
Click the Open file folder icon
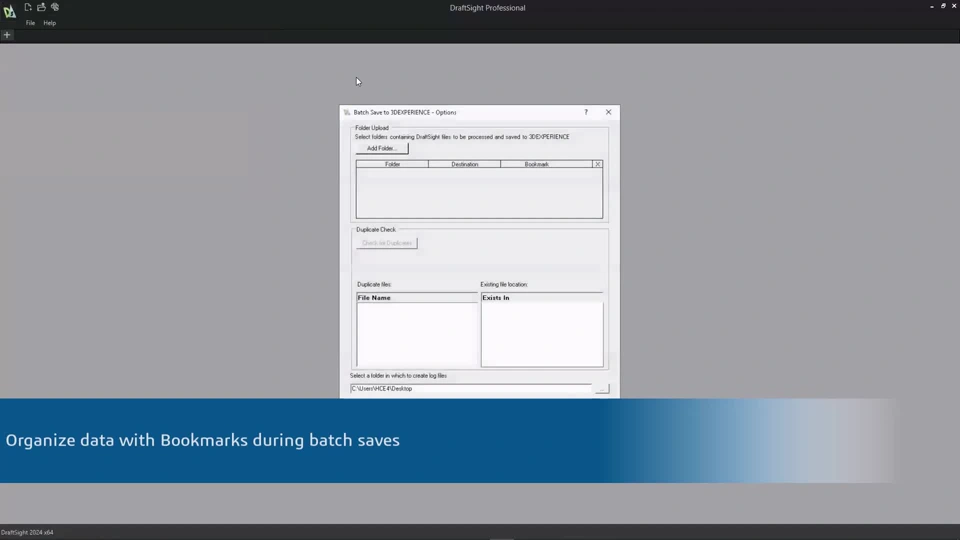click(x=41, y=7)
